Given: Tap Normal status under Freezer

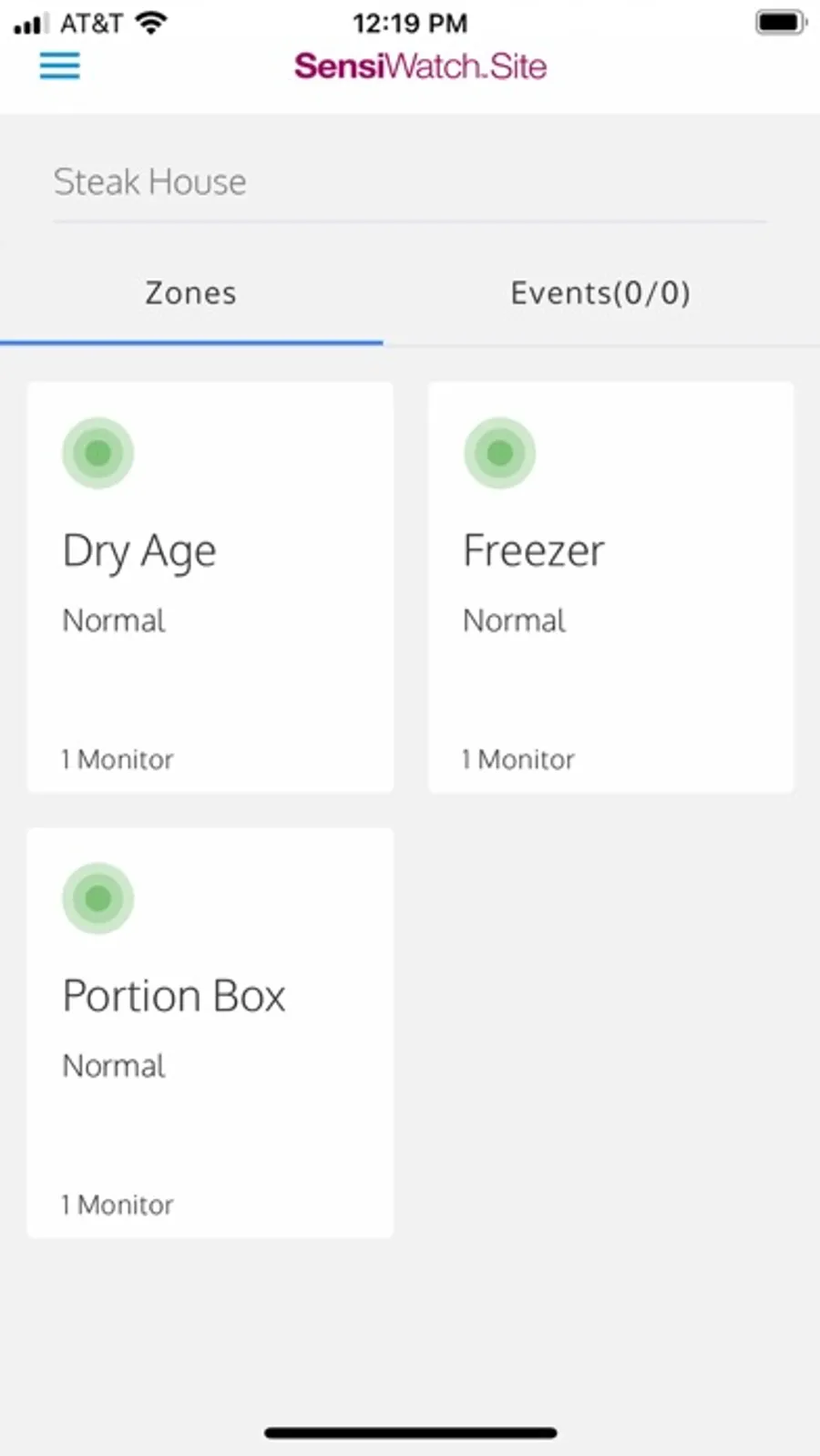Looking at the screenshot, I should (x=515, y=620).
